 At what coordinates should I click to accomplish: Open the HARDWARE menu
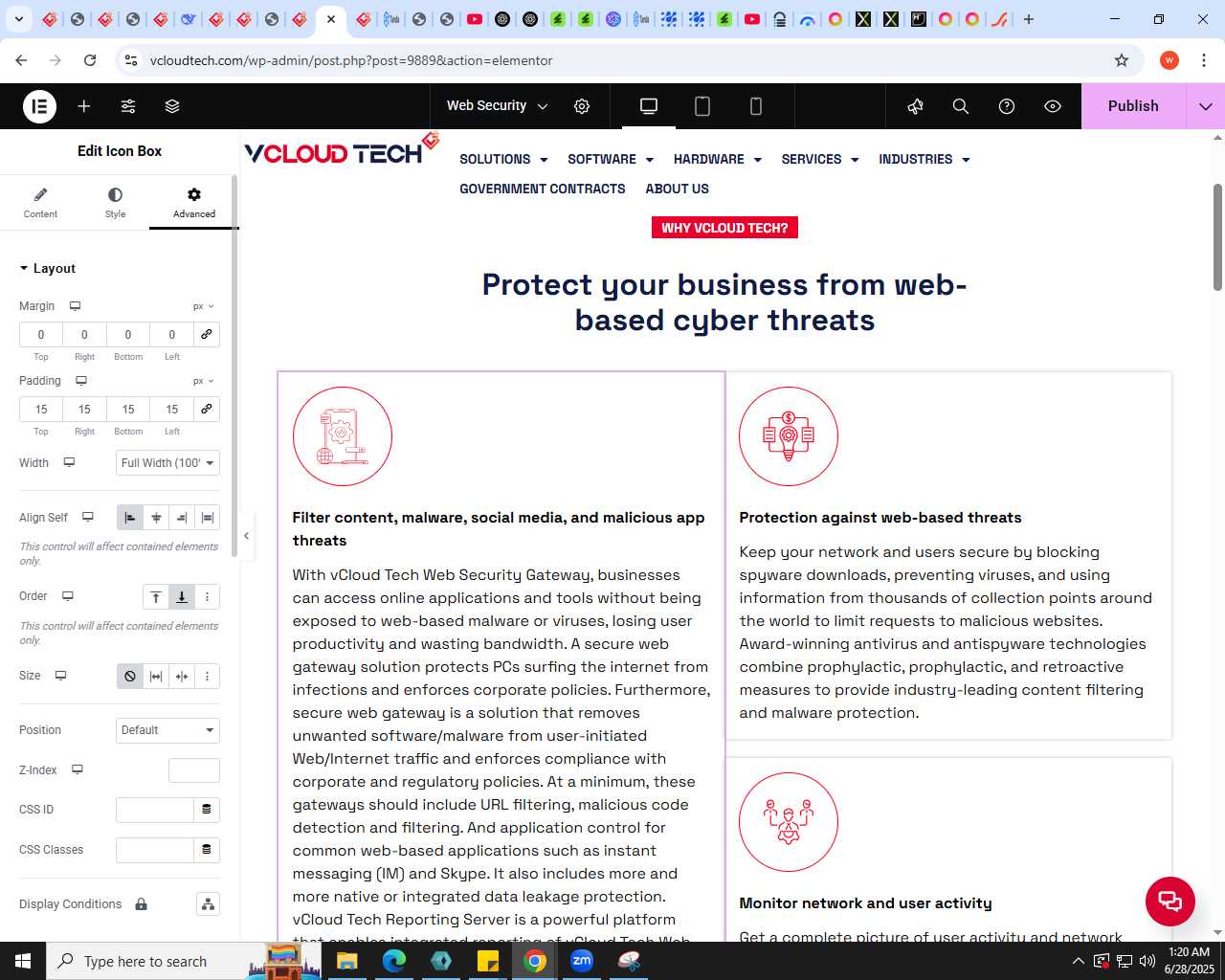(718, 160)
